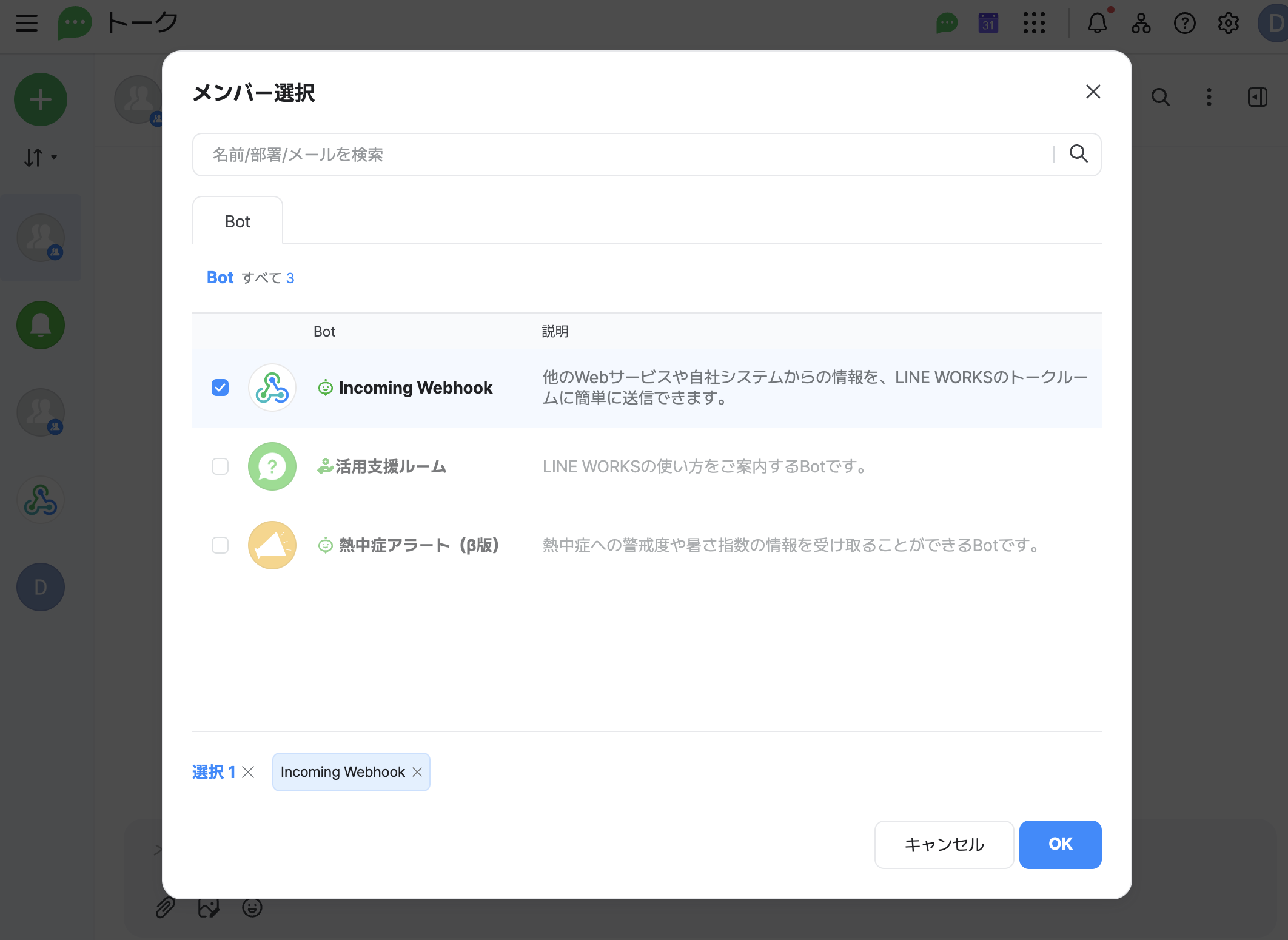Start a new chat with the plus button
Image resolution: width=1288 pixels, height=940 pixels.
coord(40,99)
